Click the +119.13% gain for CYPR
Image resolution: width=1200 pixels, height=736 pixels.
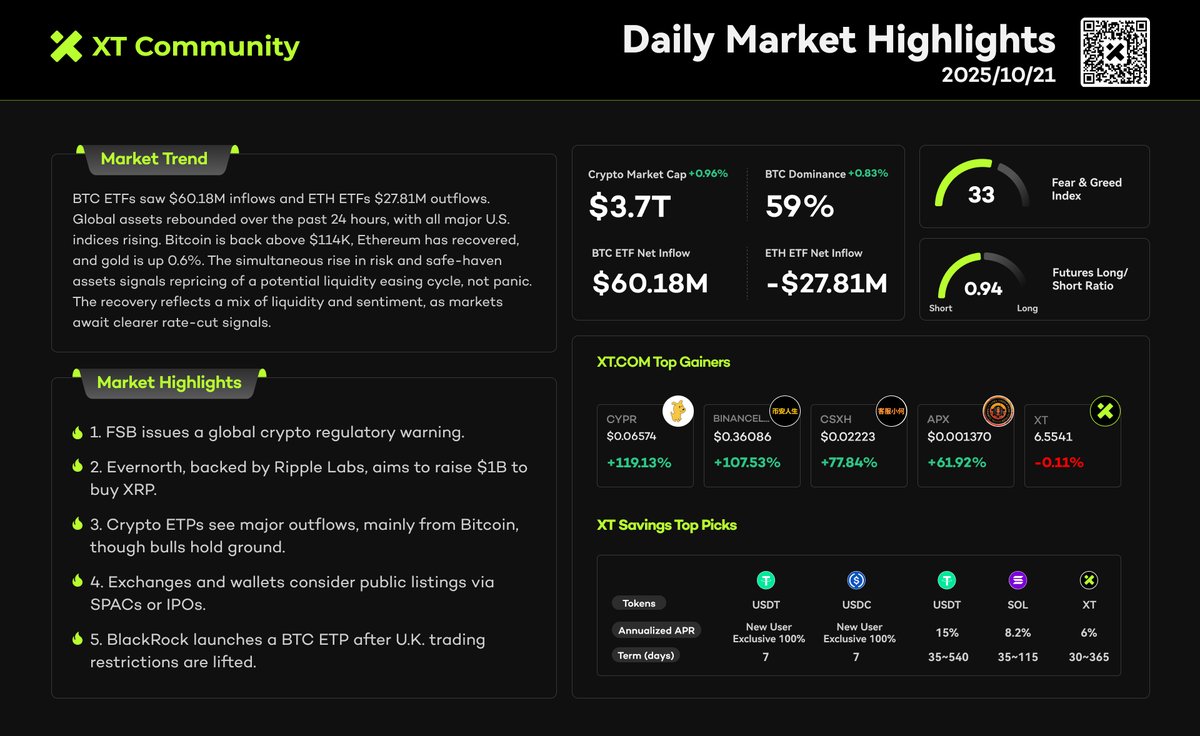pyautogui.click(x=639, y=463)
